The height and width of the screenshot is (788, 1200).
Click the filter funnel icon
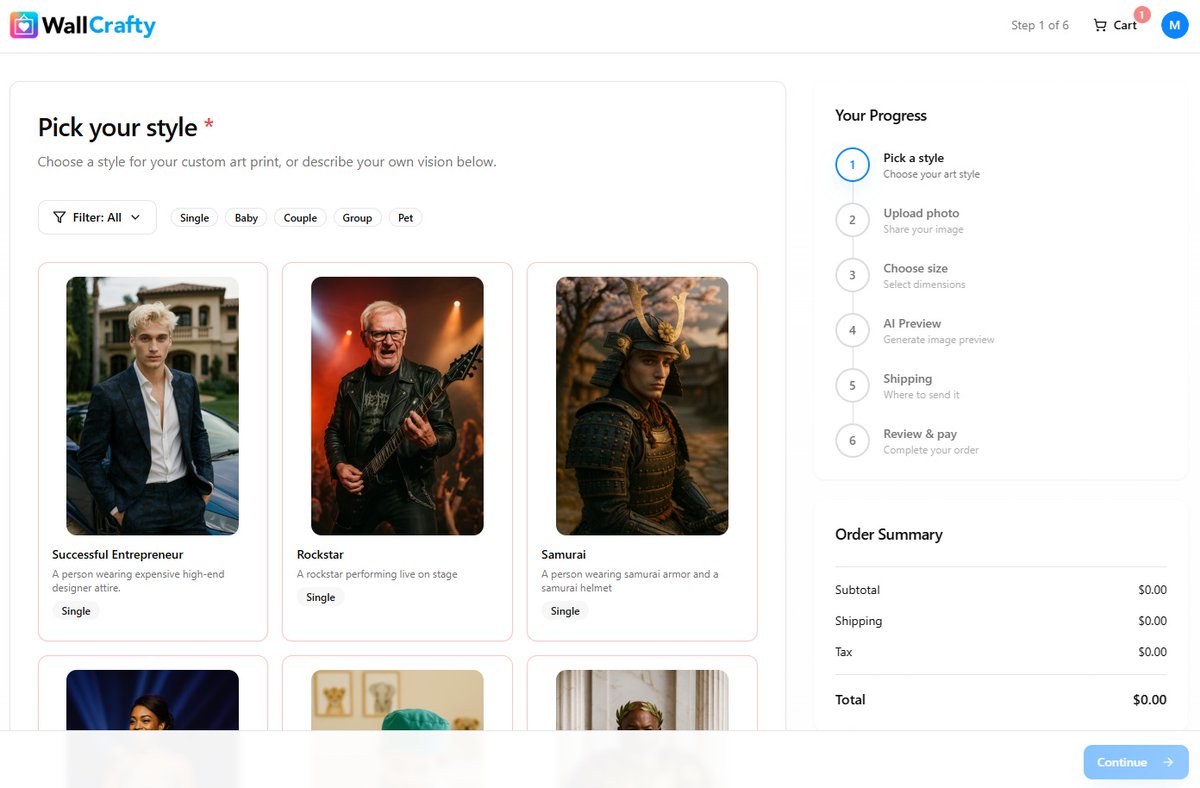(60, 217)
